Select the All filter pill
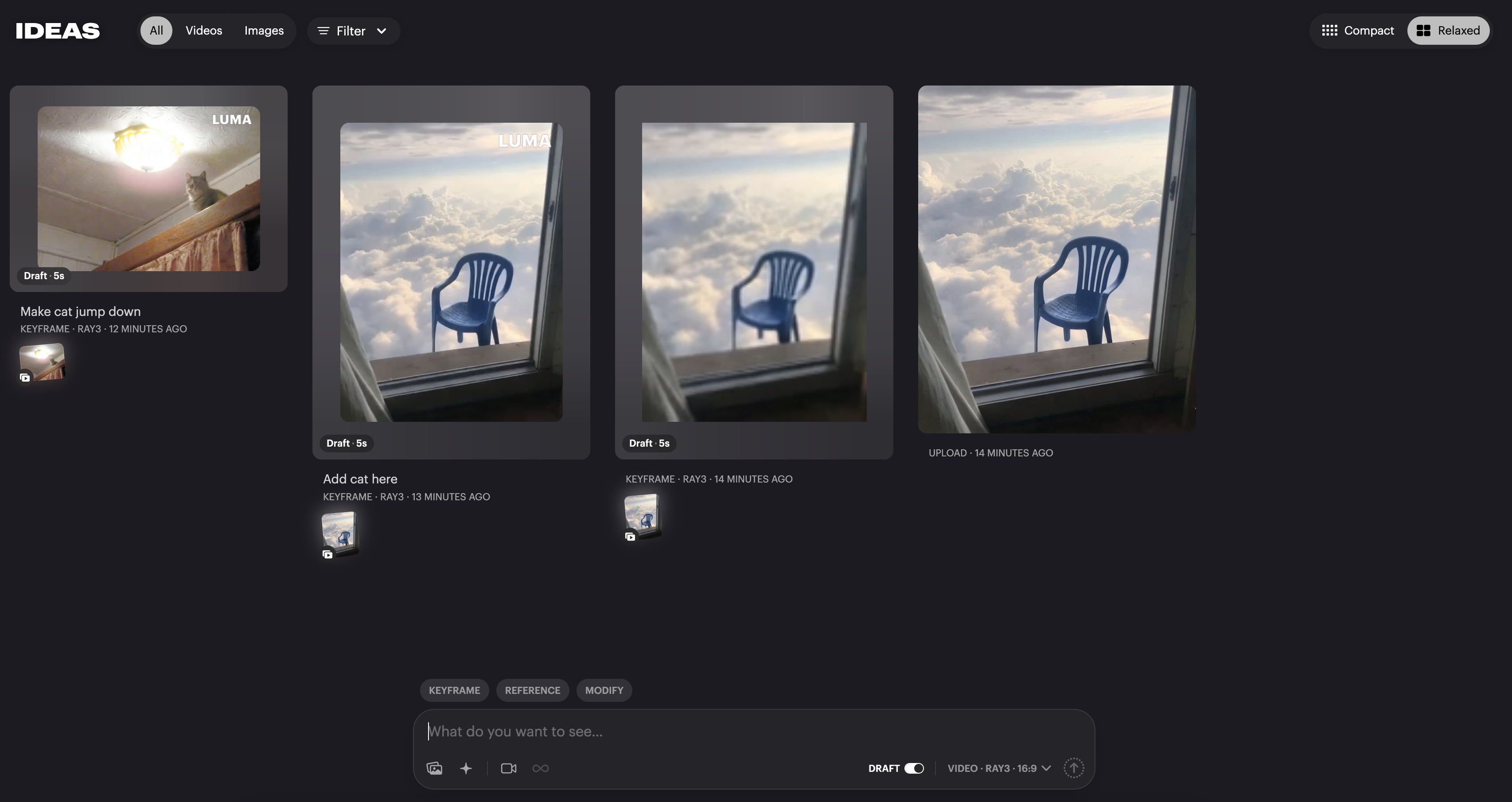This screenshot has height=802, width=1512. click(x=156, y=31)
